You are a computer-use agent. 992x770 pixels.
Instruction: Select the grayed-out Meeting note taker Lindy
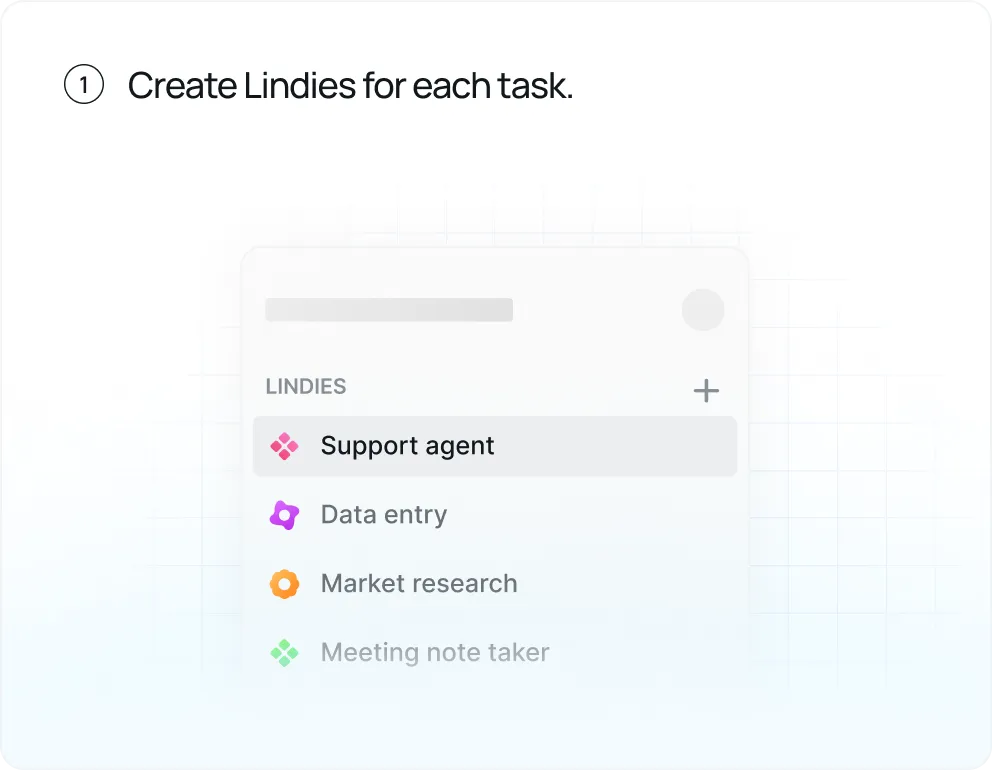tap(434, 652)
